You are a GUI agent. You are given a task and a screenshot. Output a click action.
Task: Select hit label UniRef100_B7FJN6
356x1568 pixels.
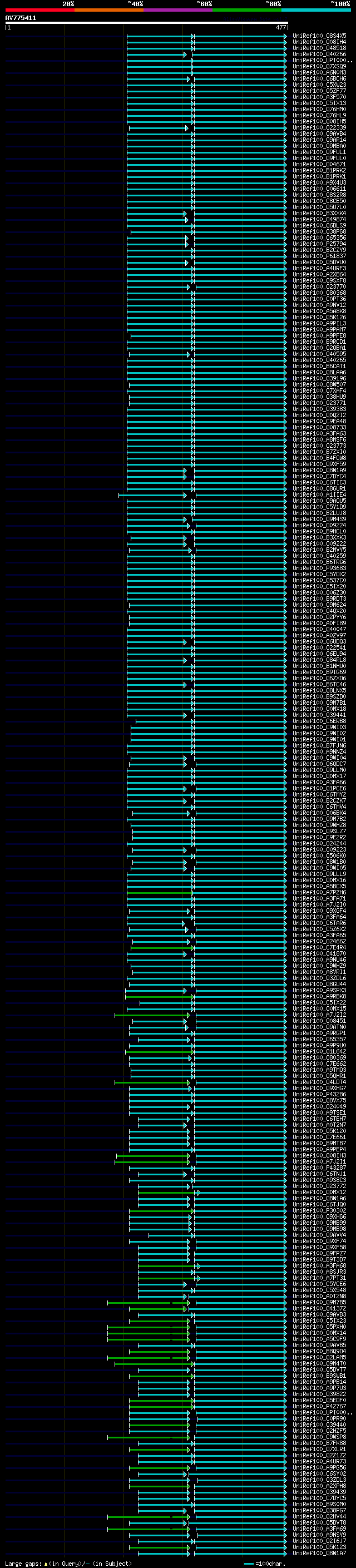pyautogui.click(x=319, y=745)
